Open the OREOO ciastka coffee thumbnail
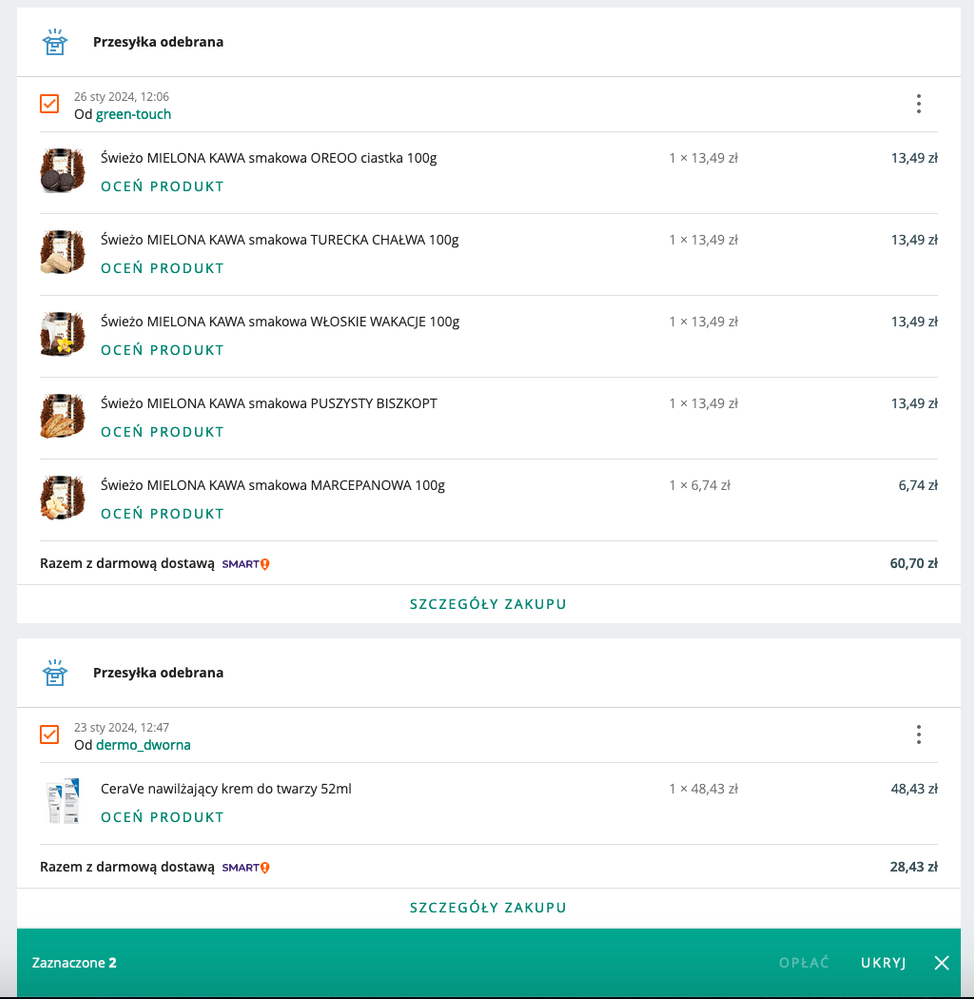This screenshot has width=974, height=999. click(x=62, y=171)
